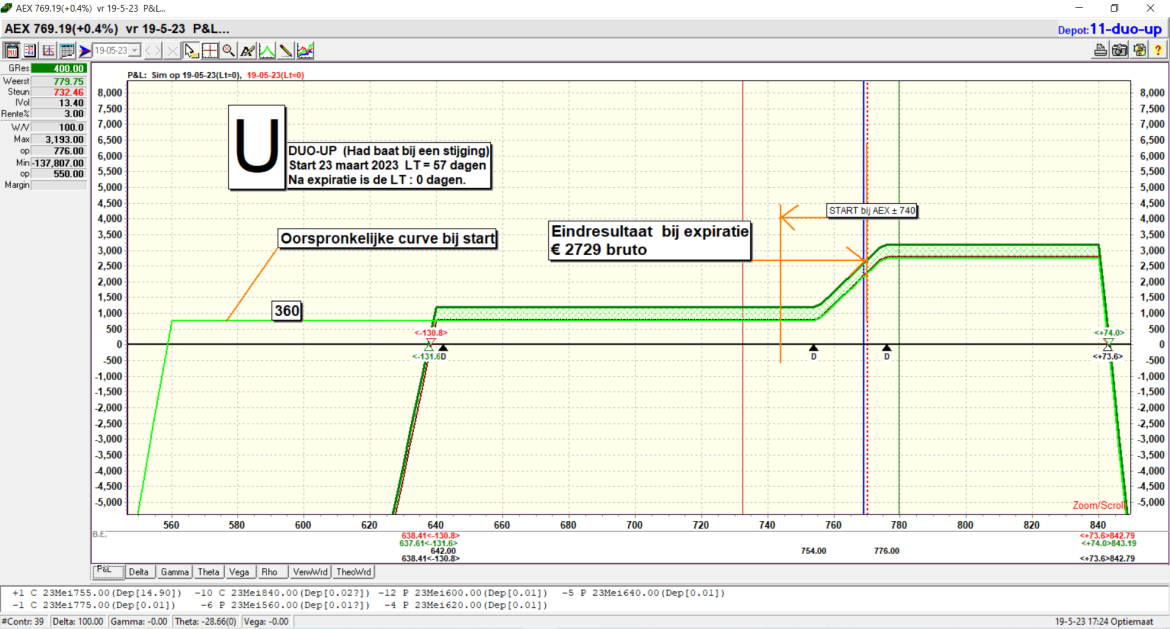Click '-10 C 23Mei840.00' position text
This screenshot has height=629, width=1170.
click(x=282, y=593)
